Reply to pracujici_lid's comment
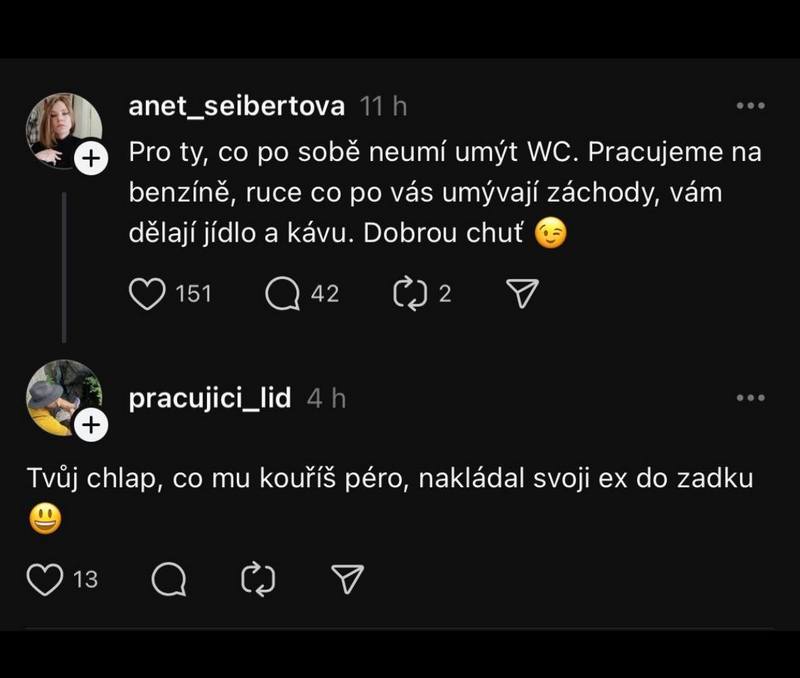800x678 pixels. click(168, 578)
